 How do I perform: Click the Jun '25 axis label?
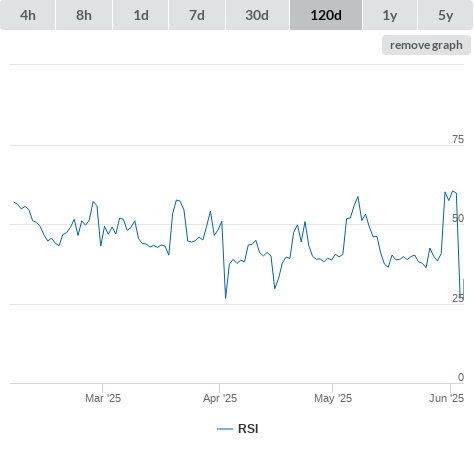point(447,398)
